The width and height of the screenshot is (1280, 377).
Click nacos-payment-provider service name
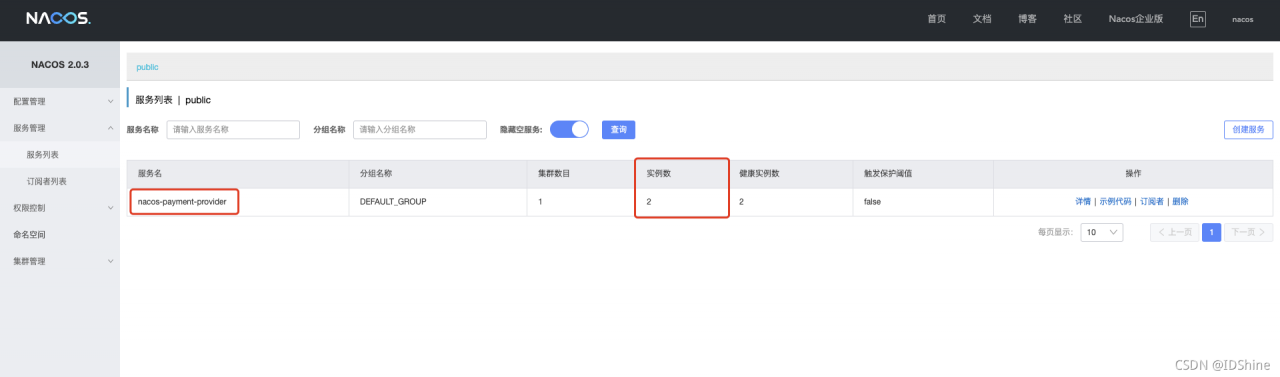click(x=183, y=201)
